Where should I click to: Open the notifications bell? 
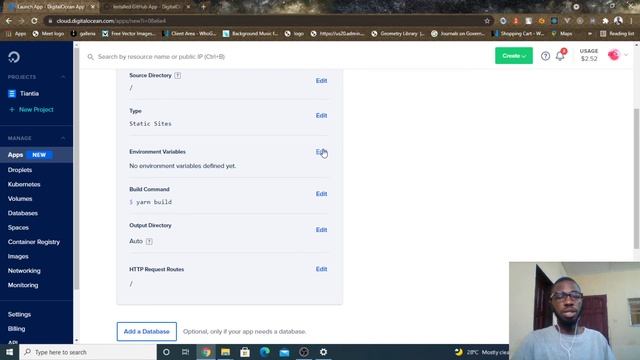pos(560,56)
